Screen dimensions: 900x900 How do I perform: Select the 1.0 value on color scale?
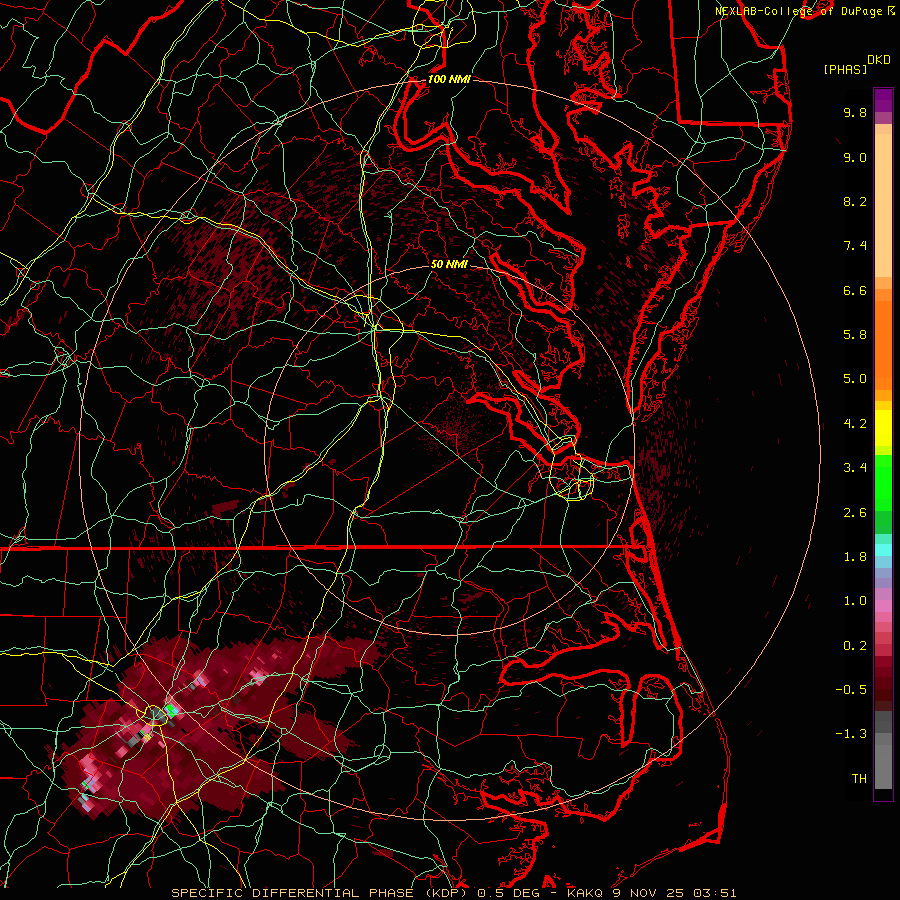[855, 601]
